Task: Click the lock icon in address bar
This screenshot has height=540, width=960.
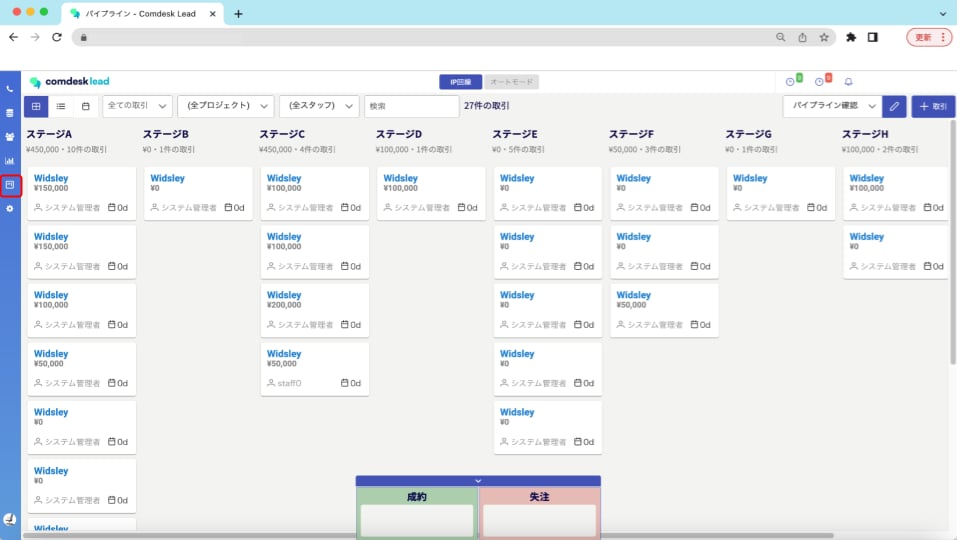Action: click(x=84, y=37)
